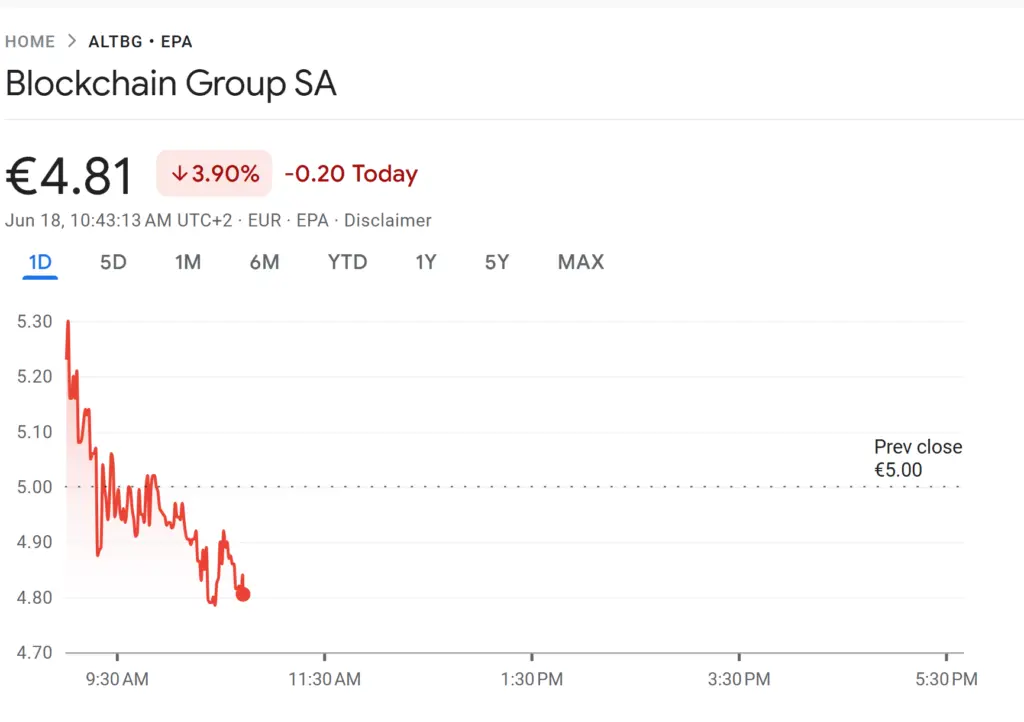Show the 1Y price history
Screen dimensions: 1024x722
(x=426, y=262)
